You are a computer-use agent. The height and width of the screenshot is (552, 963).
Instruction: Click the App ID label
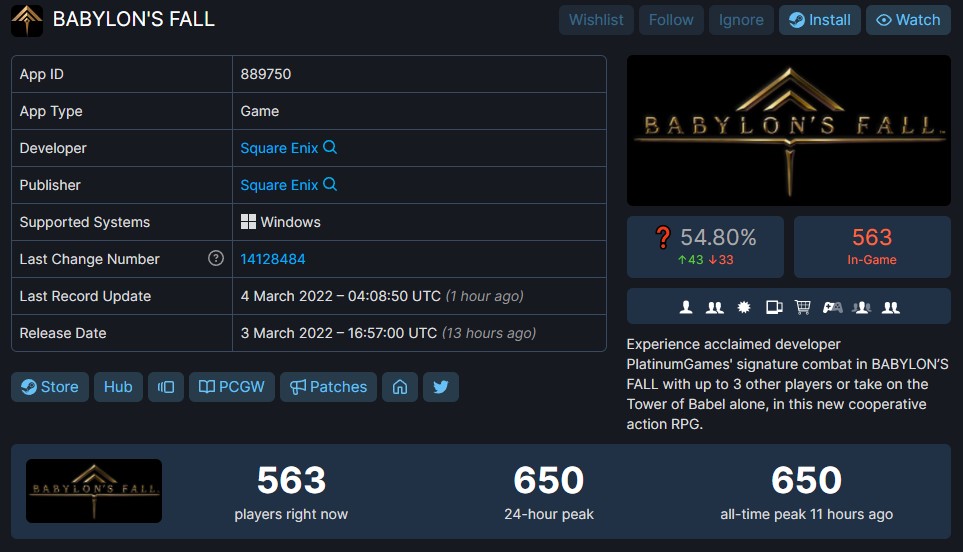(41, 74)
